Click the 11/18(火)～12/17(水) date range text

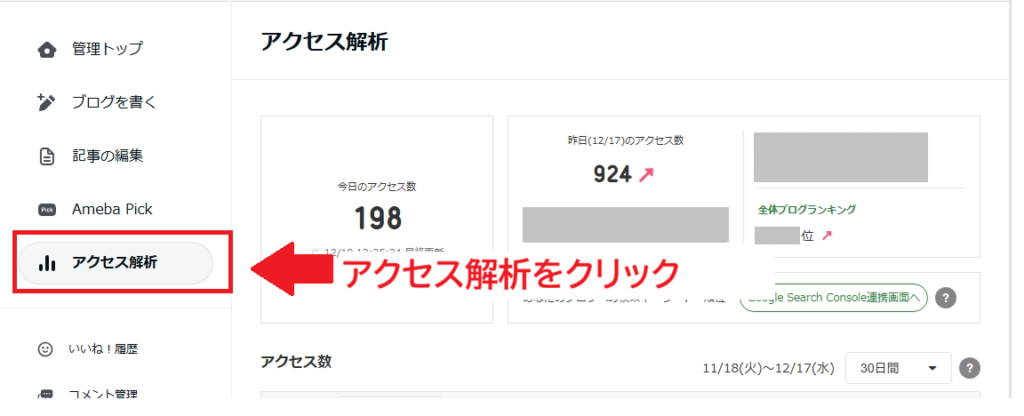[x=768, y=369]
